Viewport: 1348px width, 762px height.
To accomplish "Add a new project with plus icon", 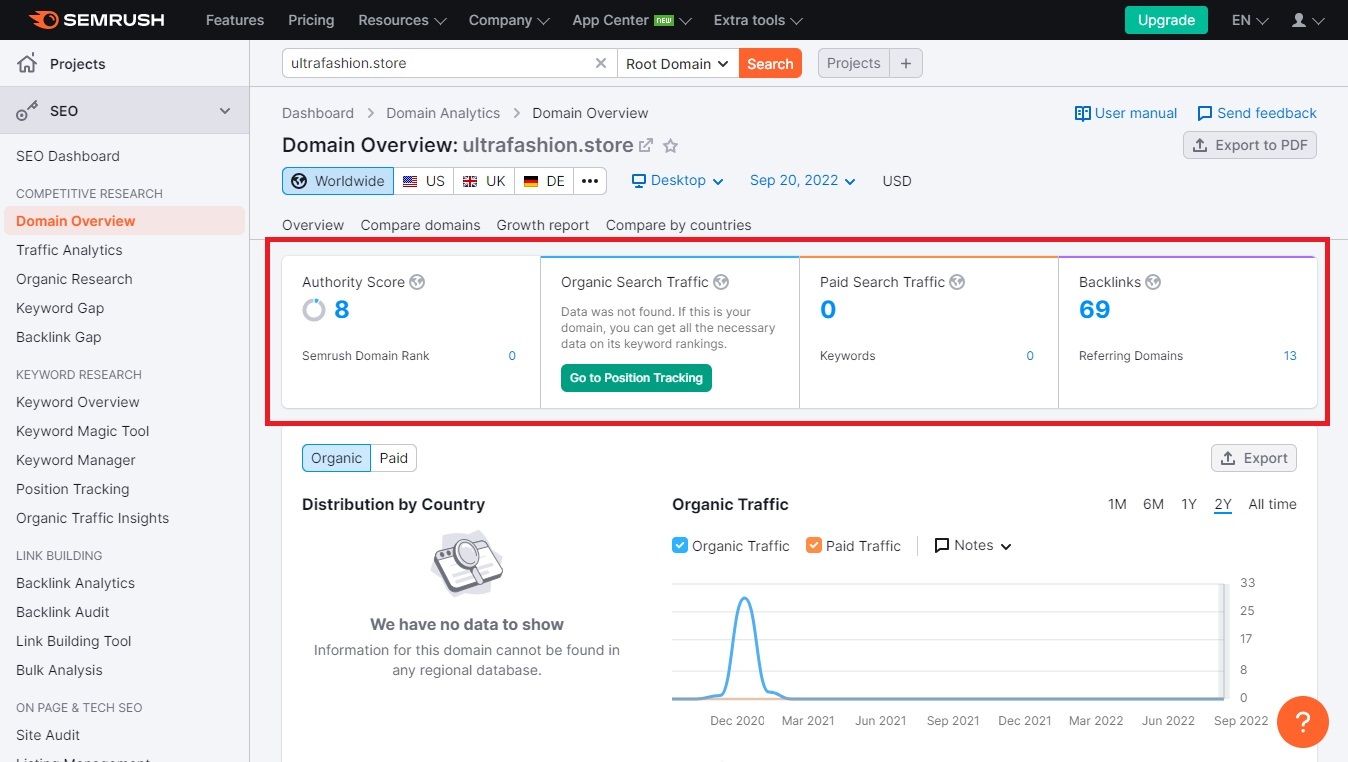I will coord(906,63).
